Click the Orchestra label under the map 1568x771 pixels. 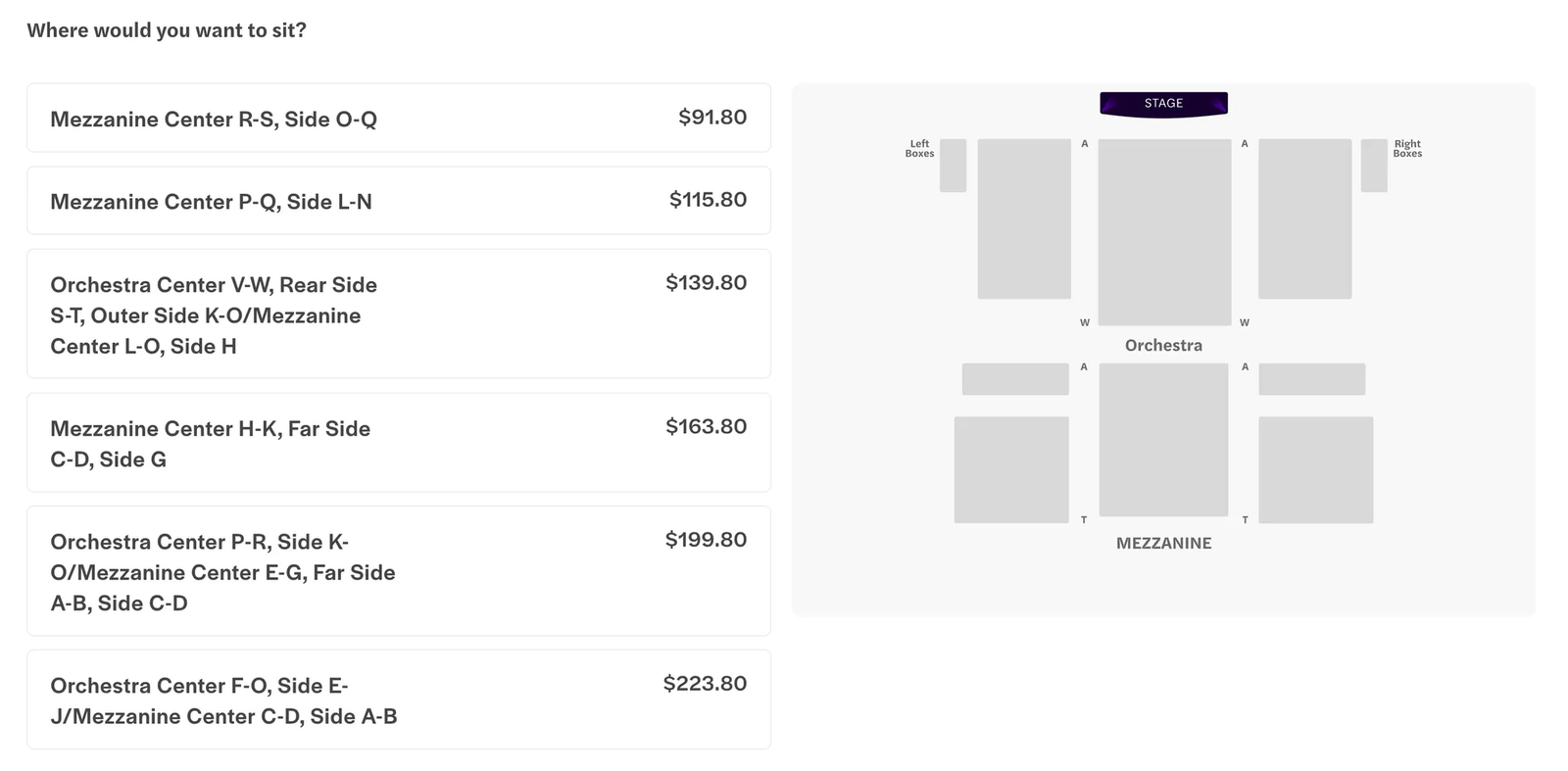pyautogui.click(x=1163, y=345)
